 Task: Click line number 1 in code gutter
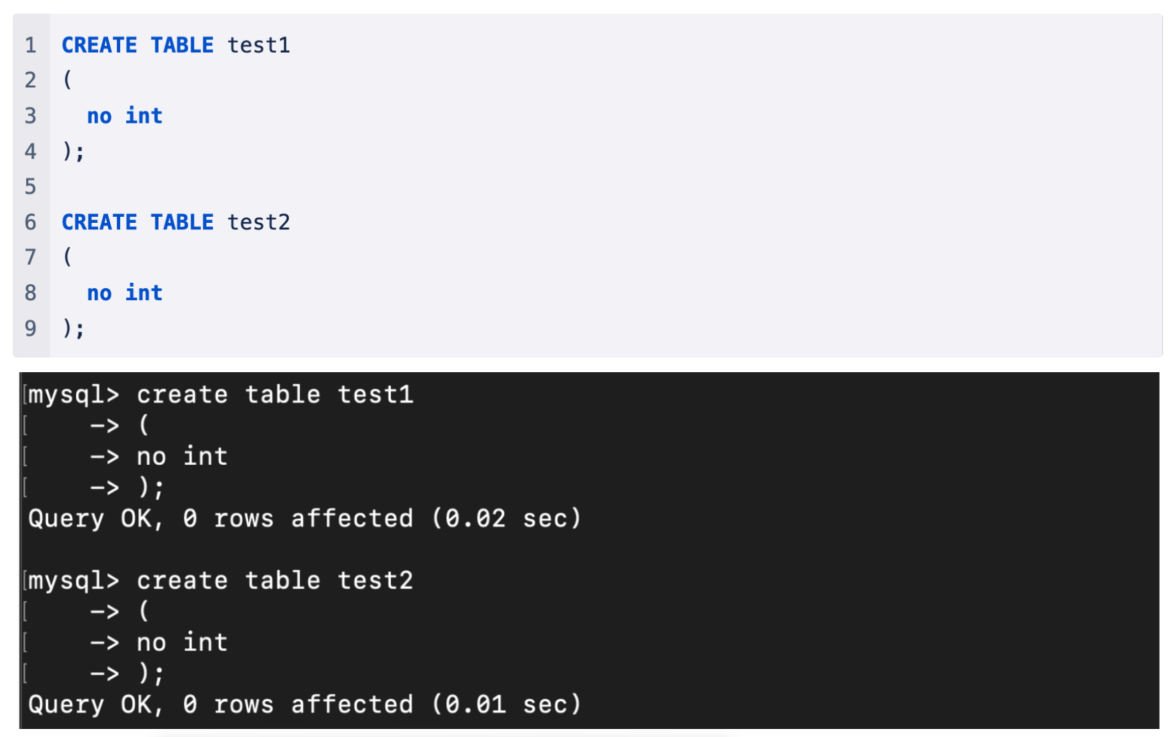coord(30,45)
